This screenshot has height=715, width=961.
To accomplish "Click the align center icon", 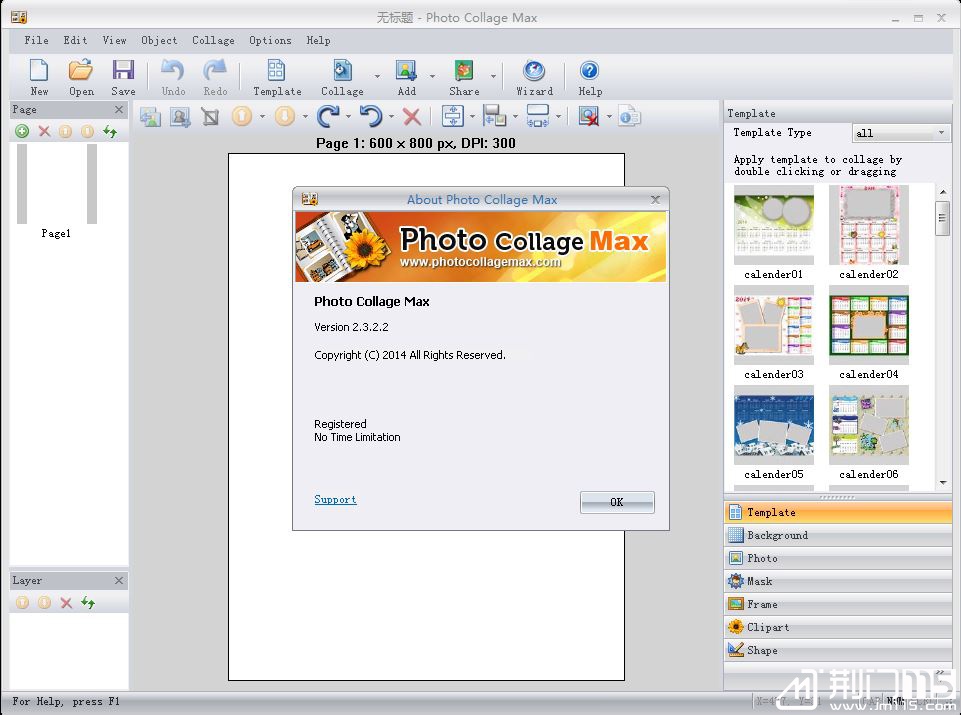I will (453, 116).
